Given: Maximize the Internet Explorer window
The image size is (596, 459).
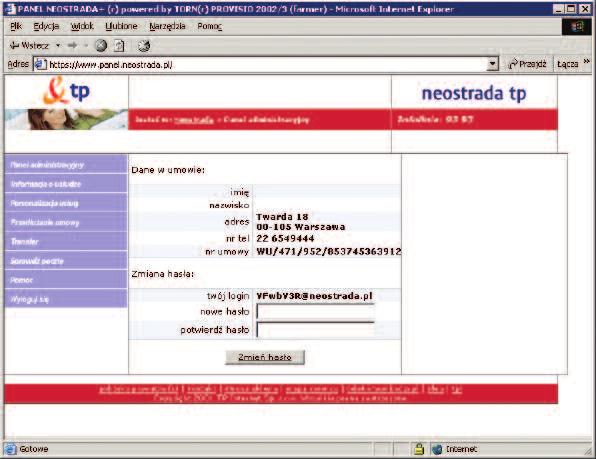Looking at the screenshot, I should click(571, 9).
